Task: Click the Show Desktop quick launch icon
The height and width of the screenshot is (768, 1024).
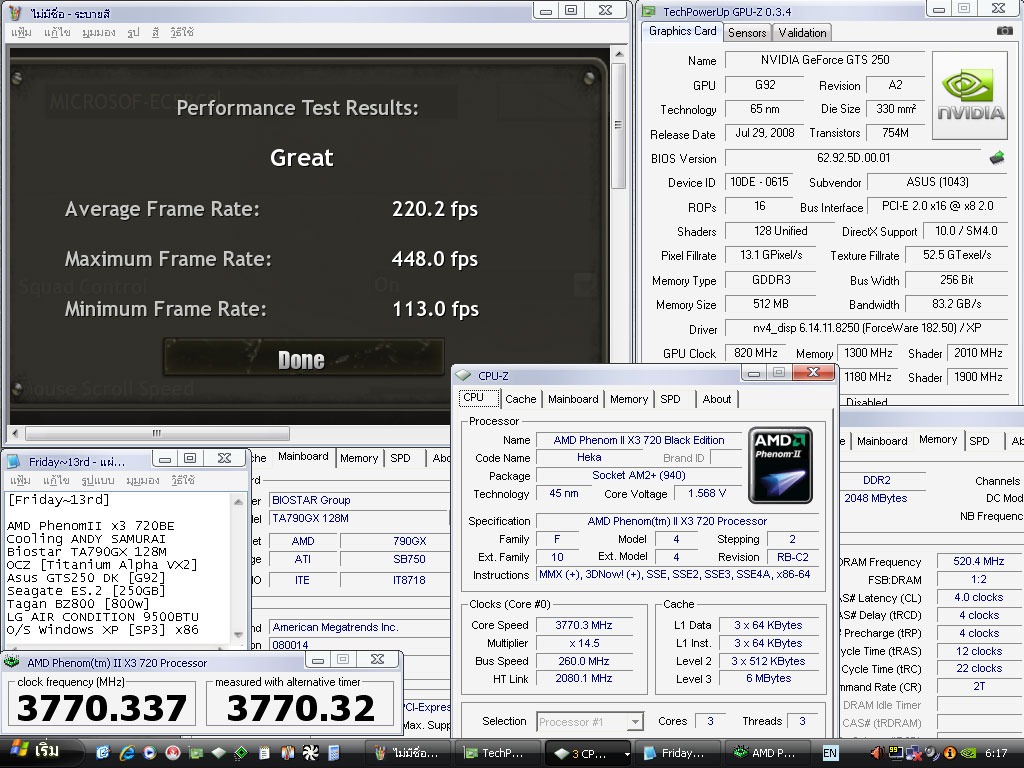Action: click(x=103, y=753)
